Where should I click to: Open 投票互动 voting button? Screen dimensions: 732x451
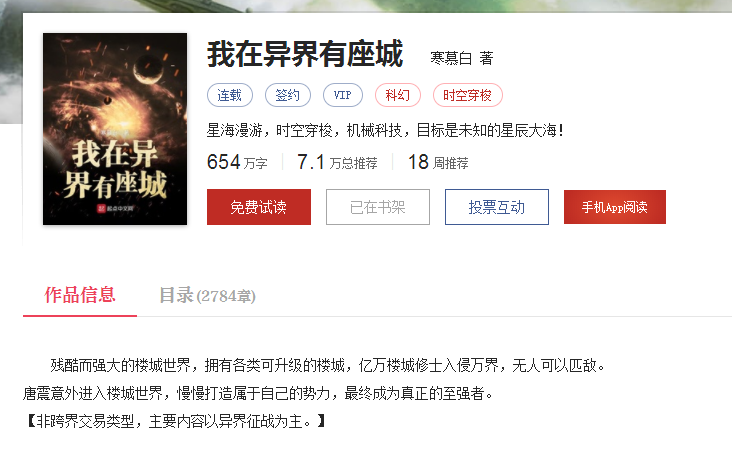coord(497,207)
